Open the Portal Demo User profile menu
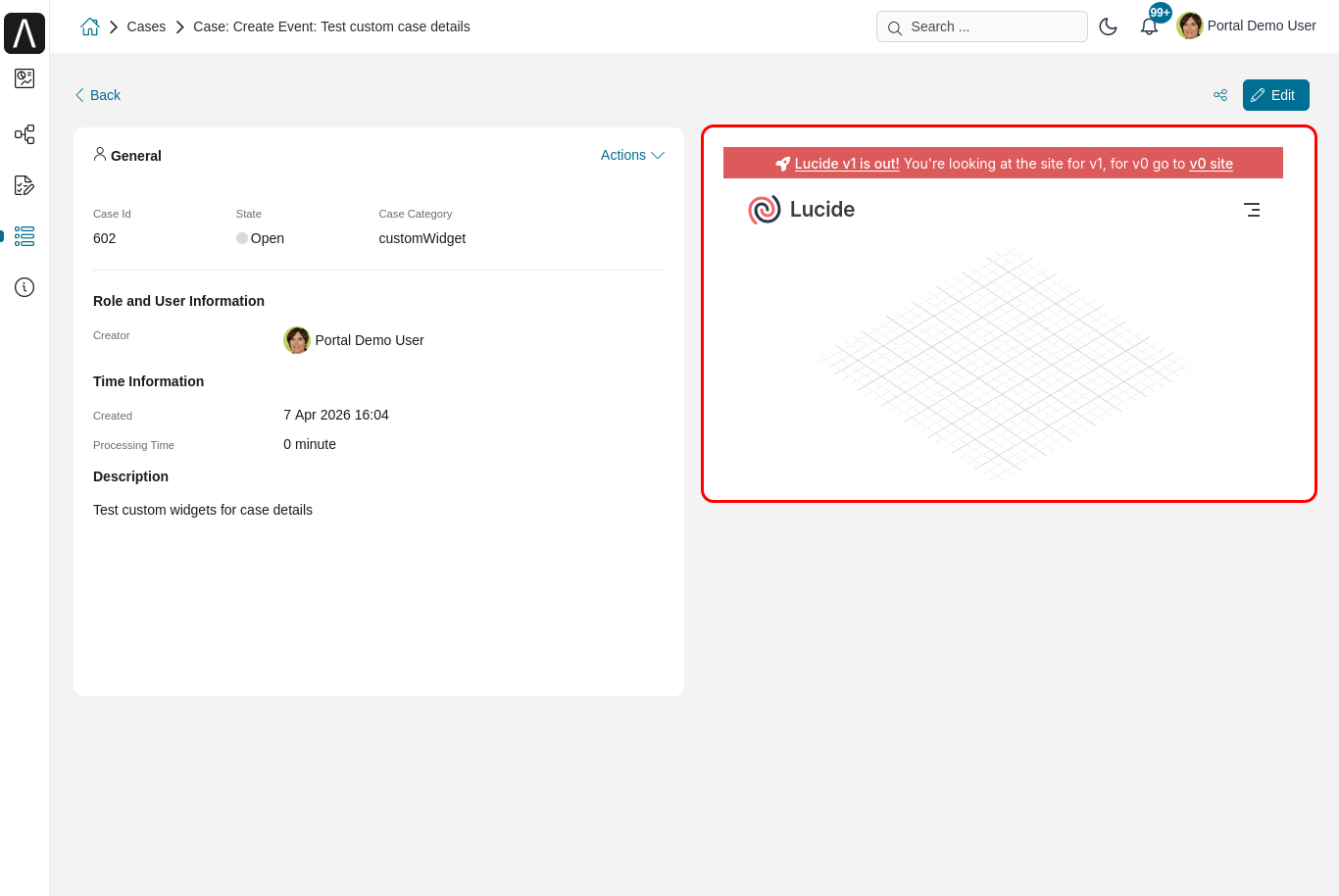Viewport: 1339px width, 896px height. coord(1247,25)
